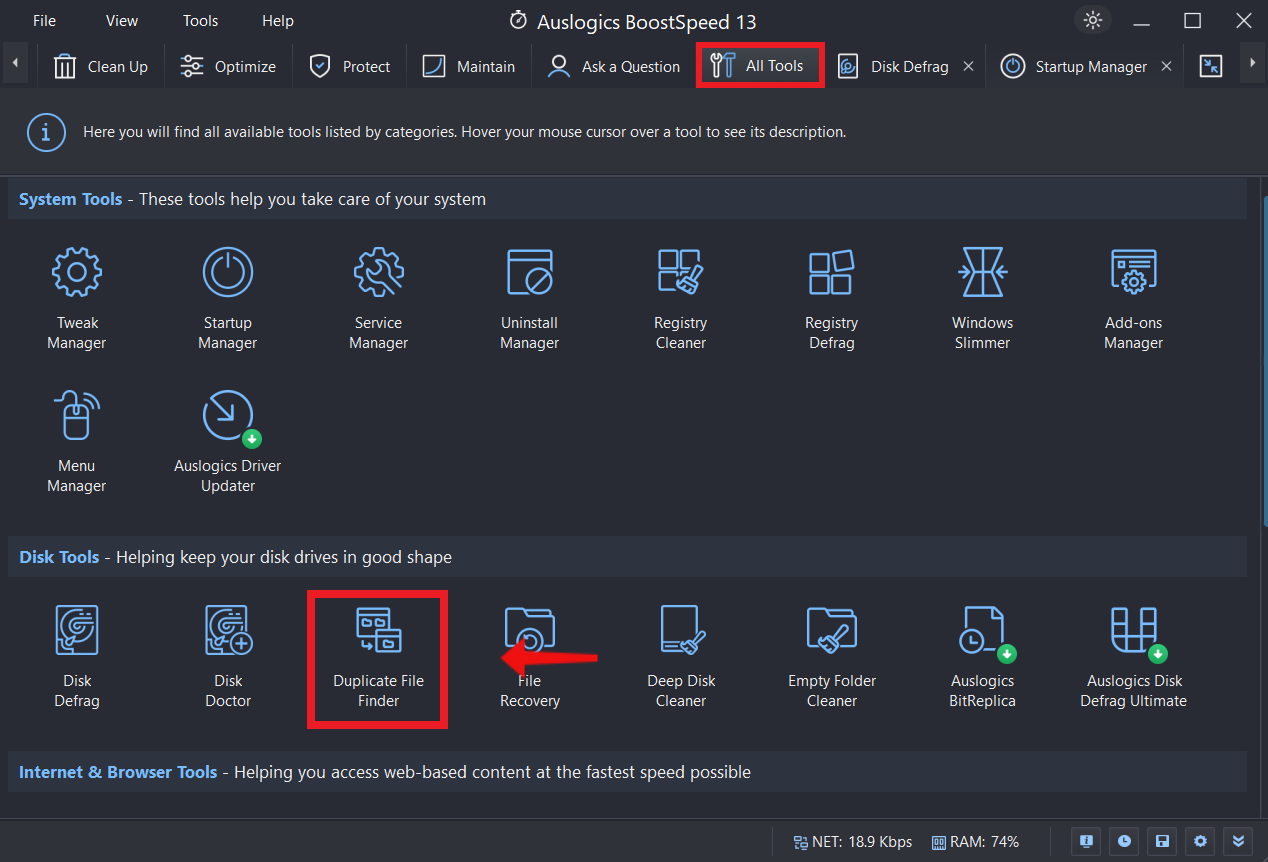Open the File menu
Screen dimensions: 1268x862
click(x=44, y=20)
